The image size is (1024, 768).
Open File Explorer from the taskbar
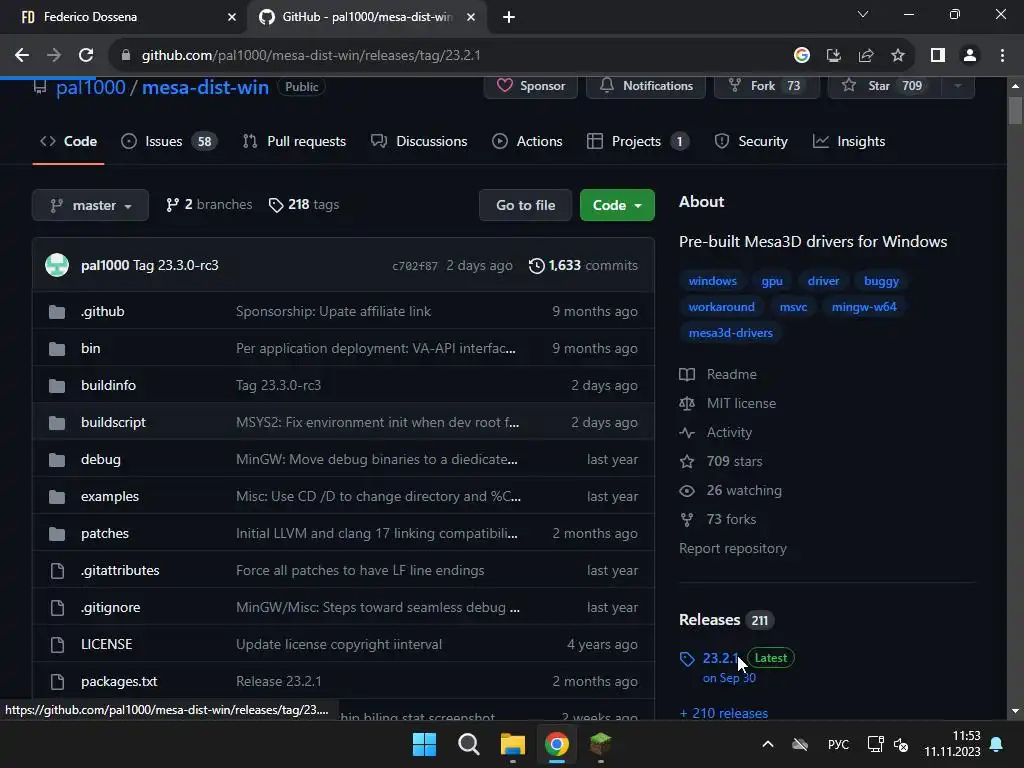tap(513, 744)
